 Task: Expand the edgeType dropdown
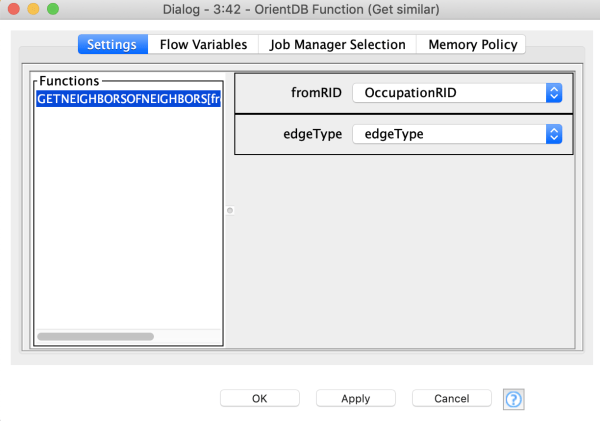click(x=457, y=134)
